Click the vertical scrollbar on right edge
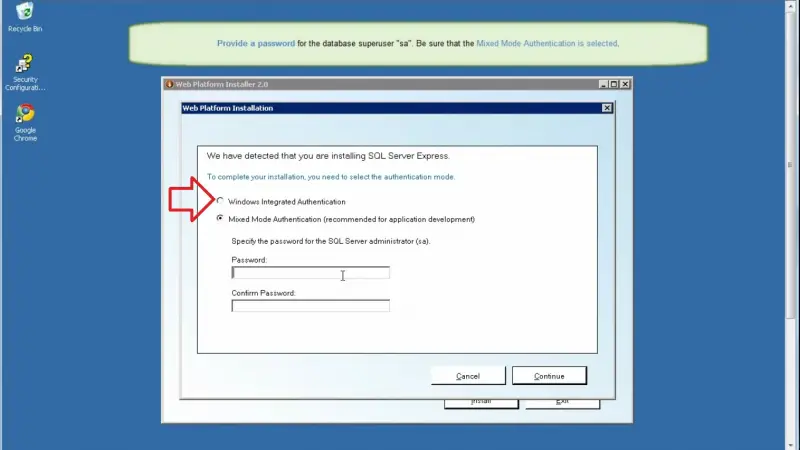Screen dimensions: 800x450 click(790, 165)
